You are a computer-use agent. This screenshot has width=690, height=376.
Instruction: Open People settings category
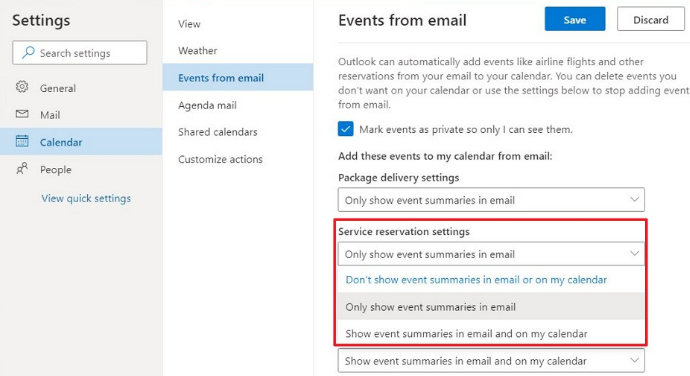pyautogui.click(x=81, y=170)
